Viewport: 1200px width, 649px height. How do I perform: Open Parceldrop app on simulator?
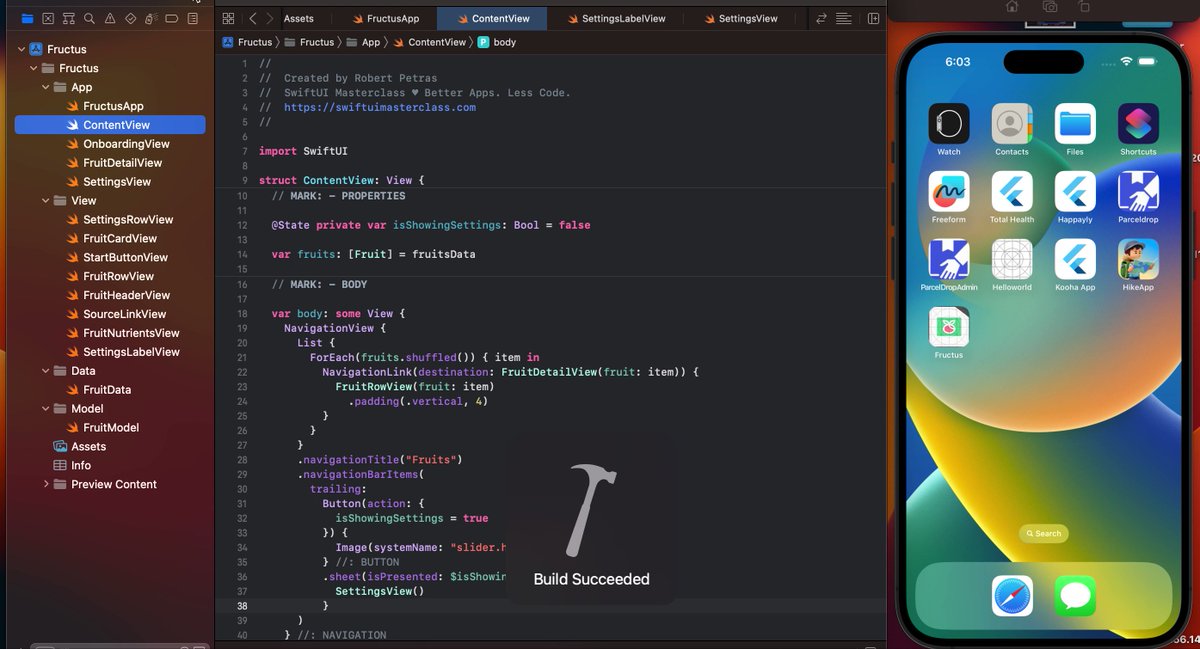(1138, 191)
